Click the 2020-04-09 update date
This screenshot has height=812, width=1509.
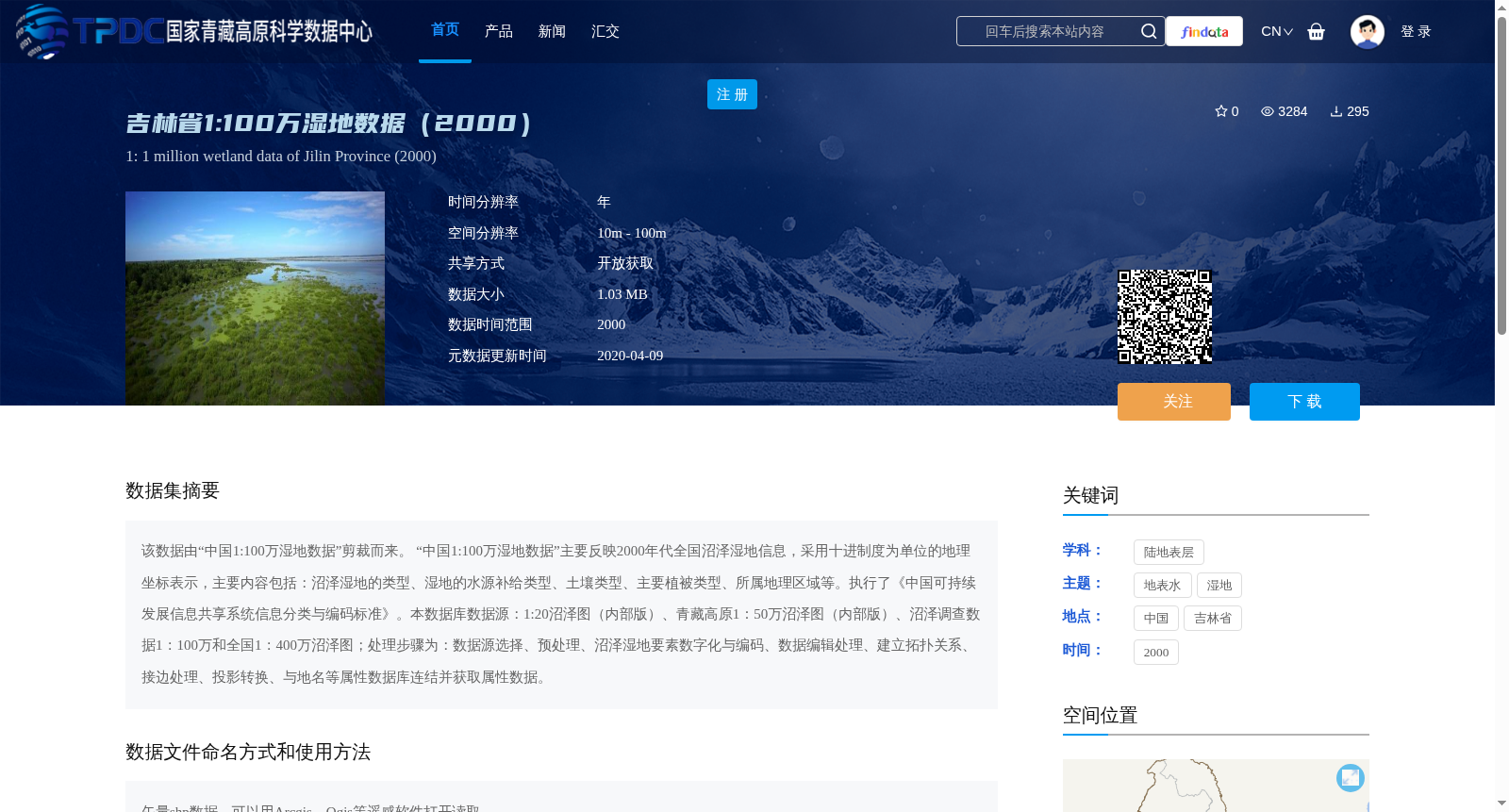630,356
